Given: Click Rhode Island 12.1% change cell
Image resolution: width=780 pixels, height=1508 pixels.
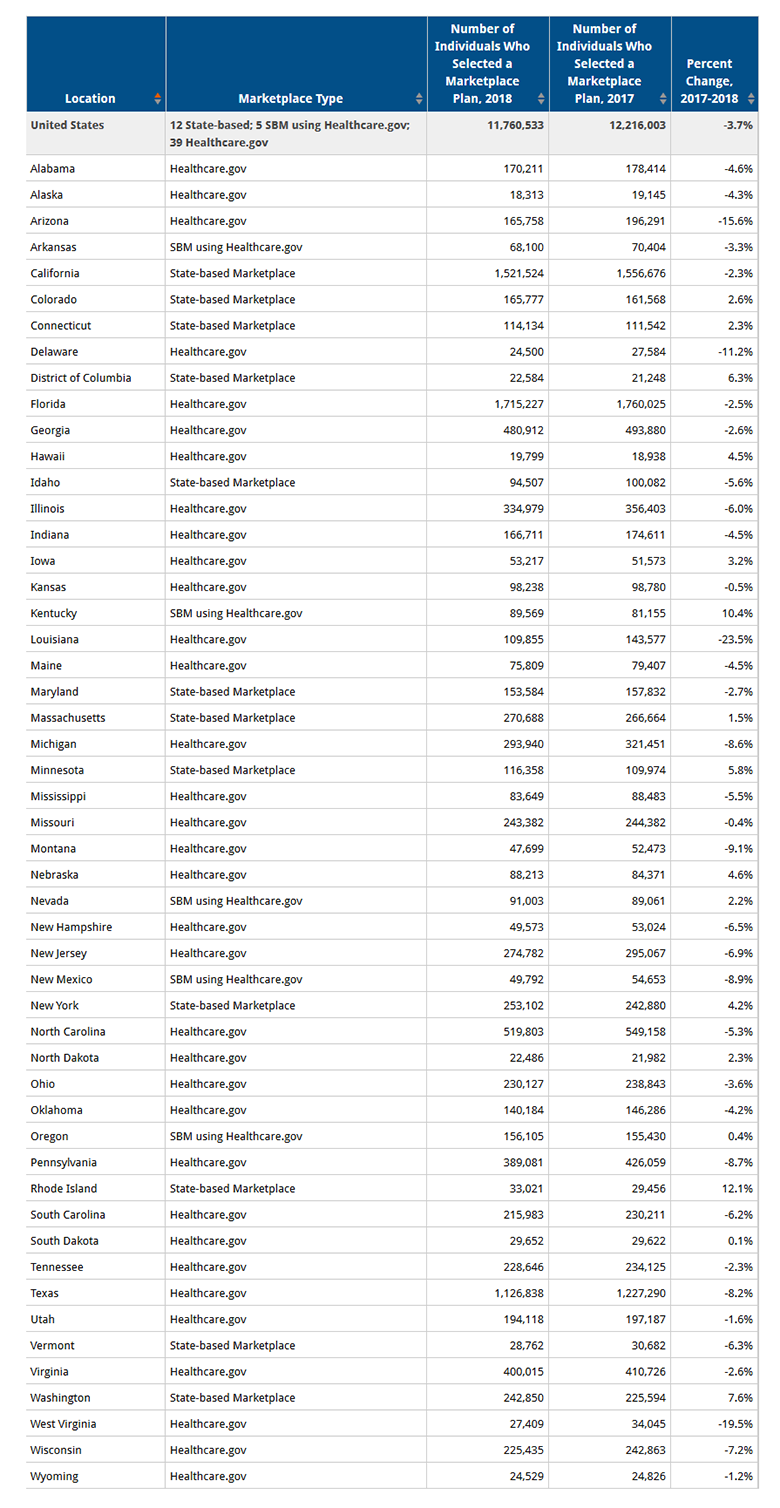Looking at the screenshot, I should (738, 1189).
